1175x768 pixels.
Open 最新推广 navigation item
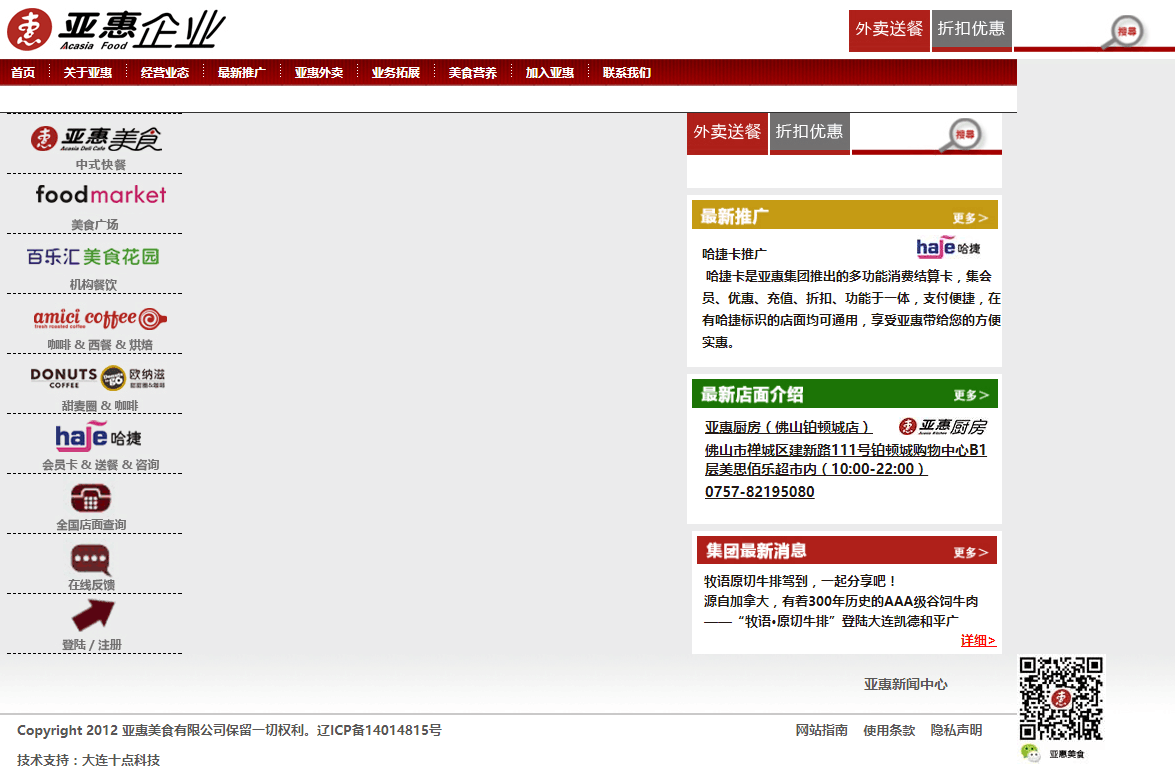click(241, 73)
